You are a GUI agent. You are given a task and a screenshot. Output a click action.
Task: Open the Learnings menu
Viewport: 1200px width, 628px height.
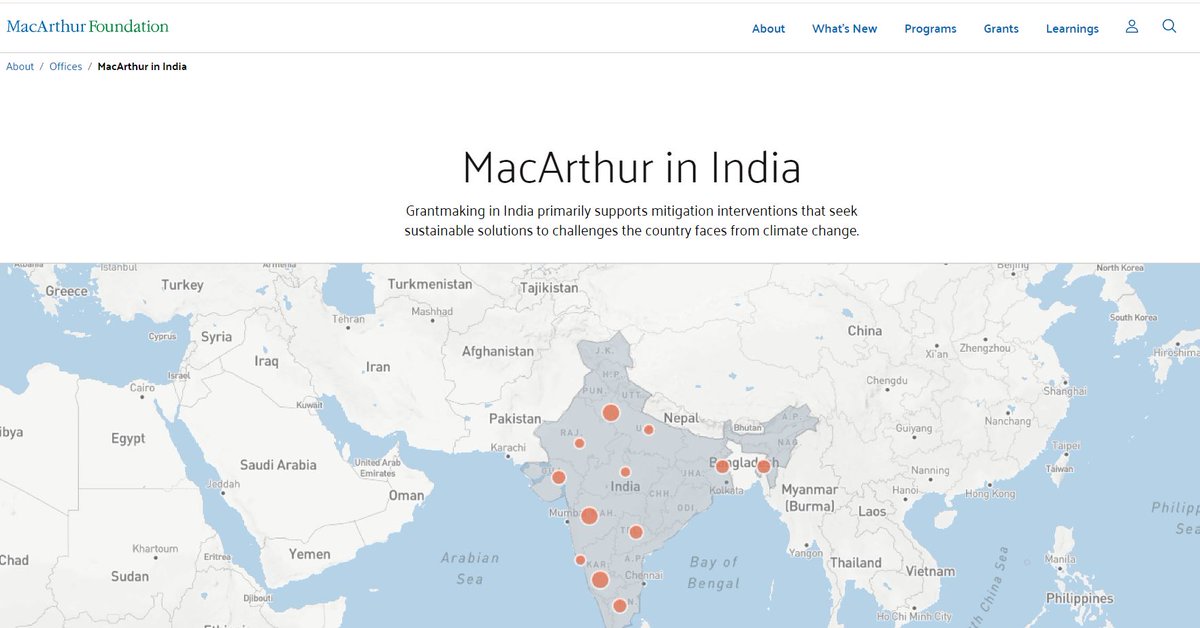pyautogui.click(x=1072, y=28)
